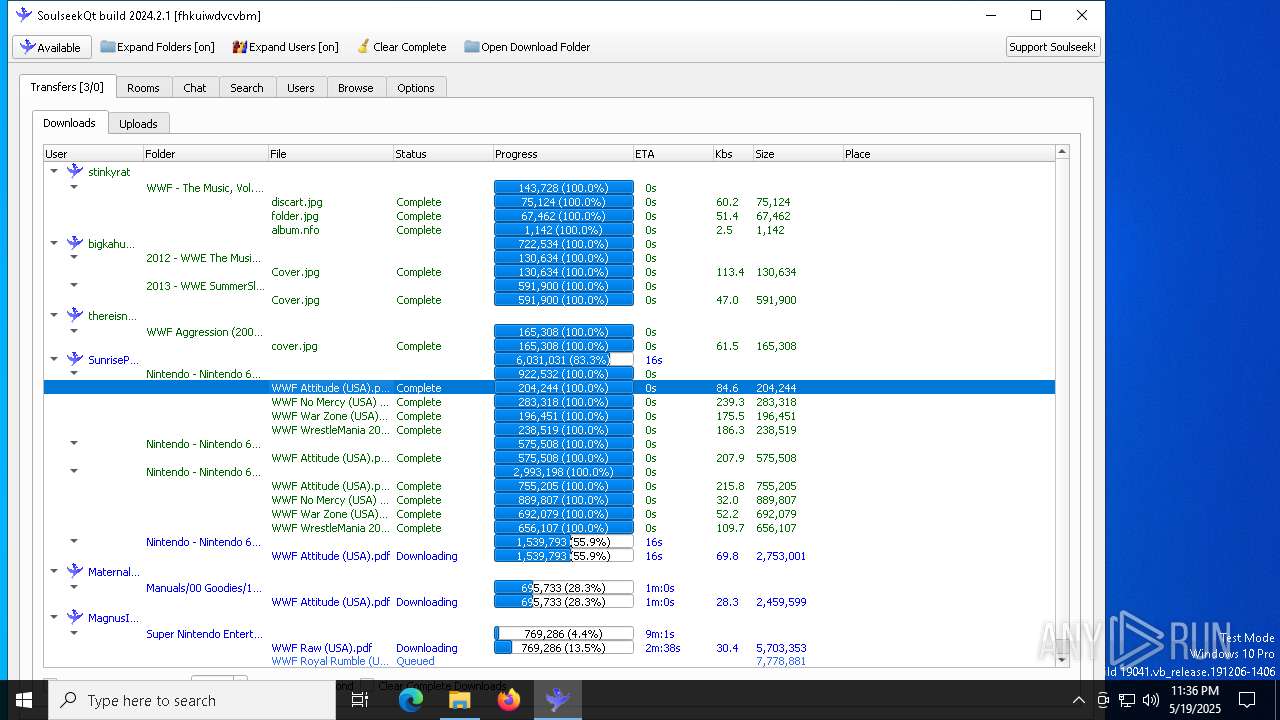Launch Firefox from the taskbar
The image size is (1280, 720).
[x=509, y=700]
